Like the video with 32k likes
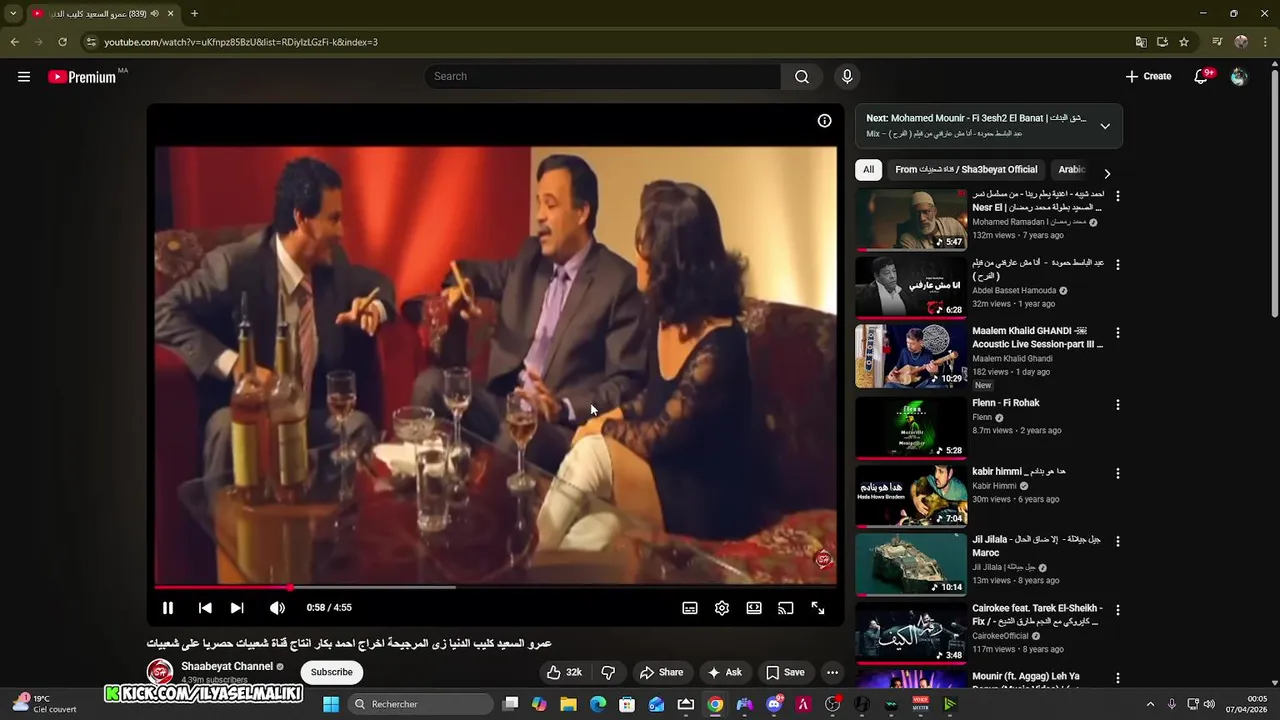This screenshot has width=1280, height=720. click(x=565, y=673)
